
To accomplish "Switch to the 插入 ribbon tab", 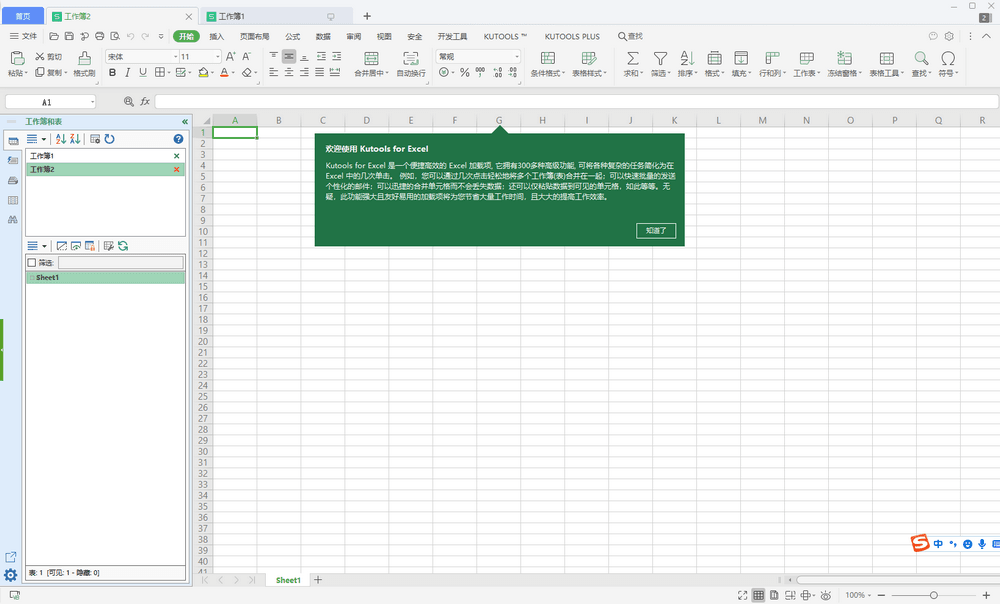I will point(216,36).
